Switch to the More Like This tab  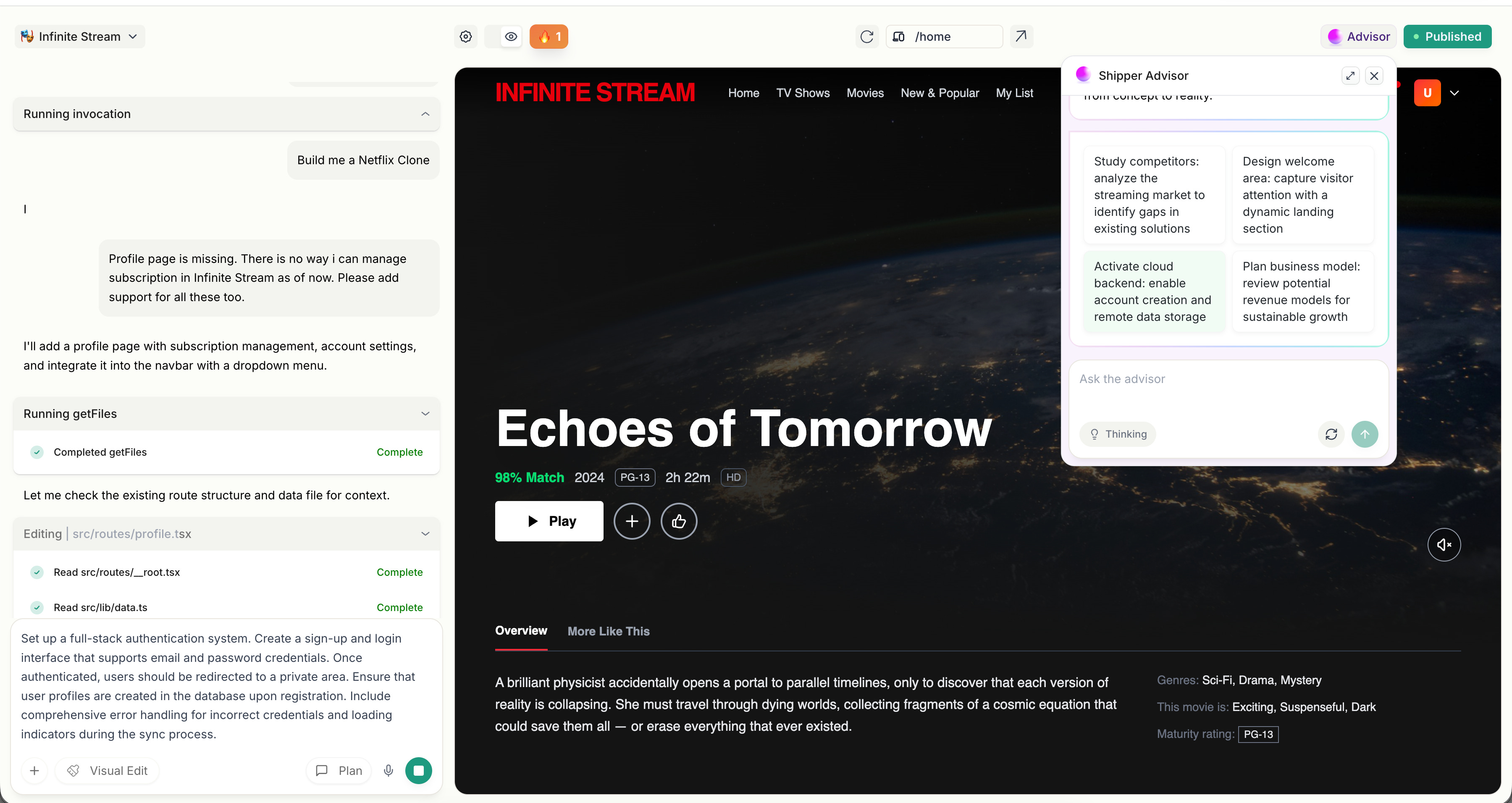coord(608,631)
